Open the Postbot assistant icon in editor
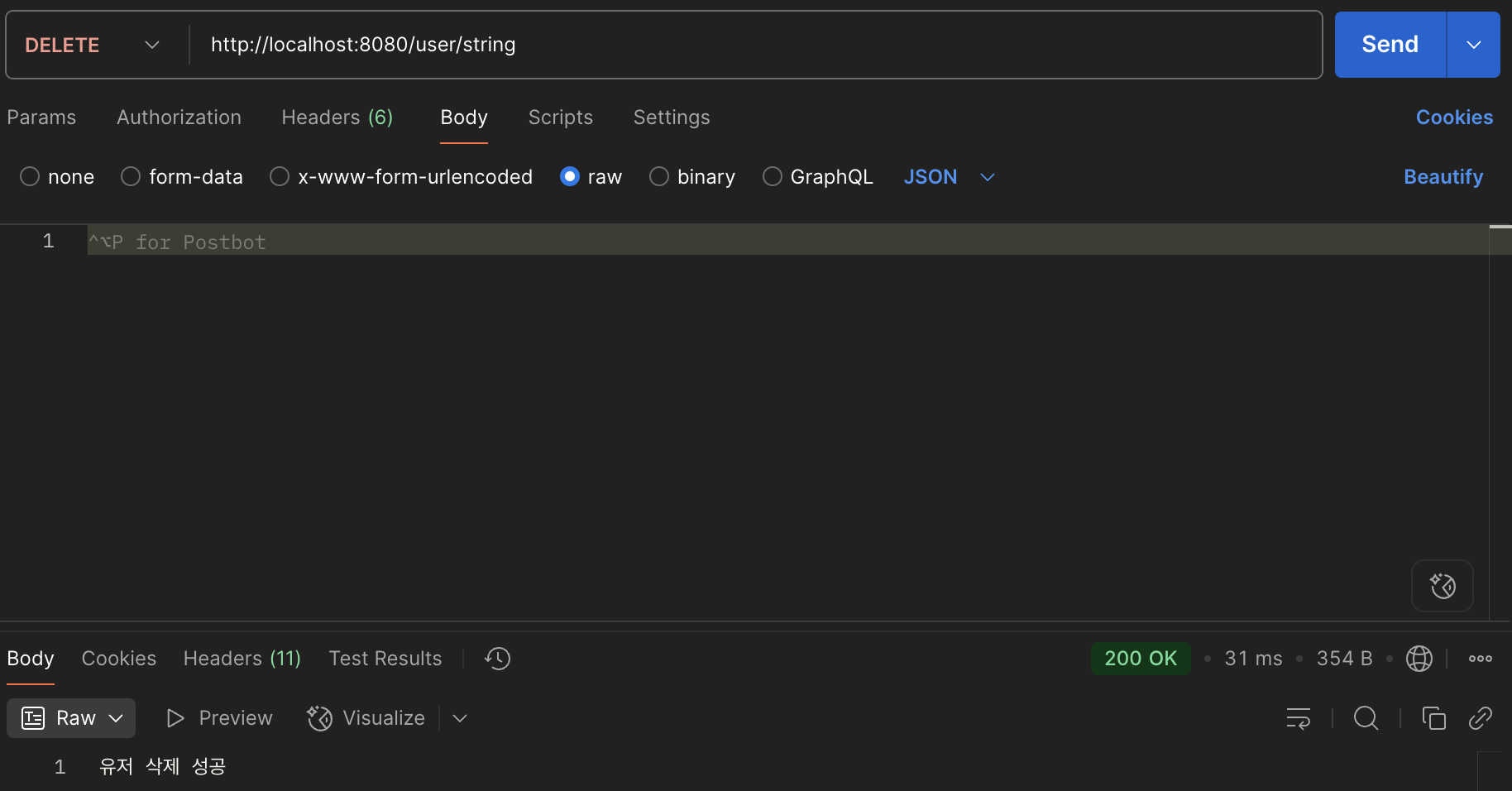 point(1442,586)
